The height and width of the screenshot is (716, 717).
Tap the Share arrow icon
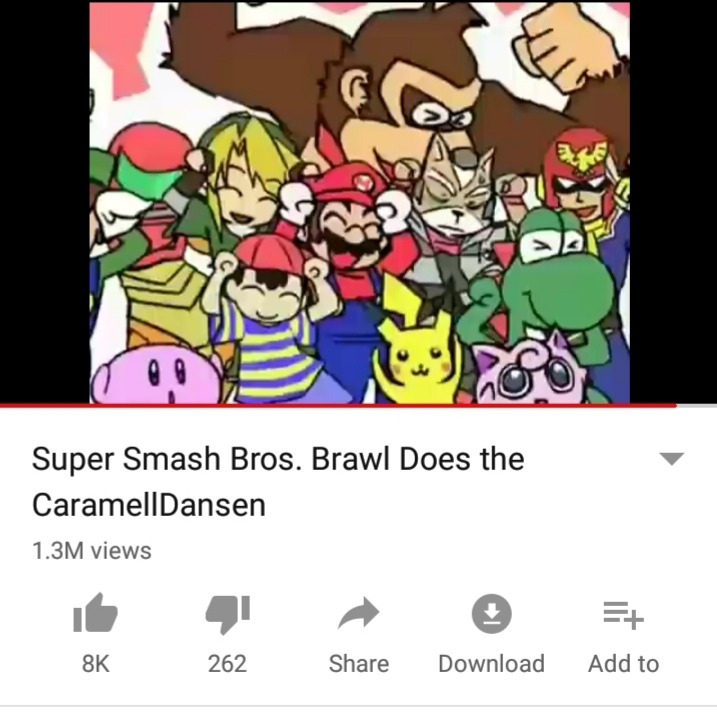(358, 613)
